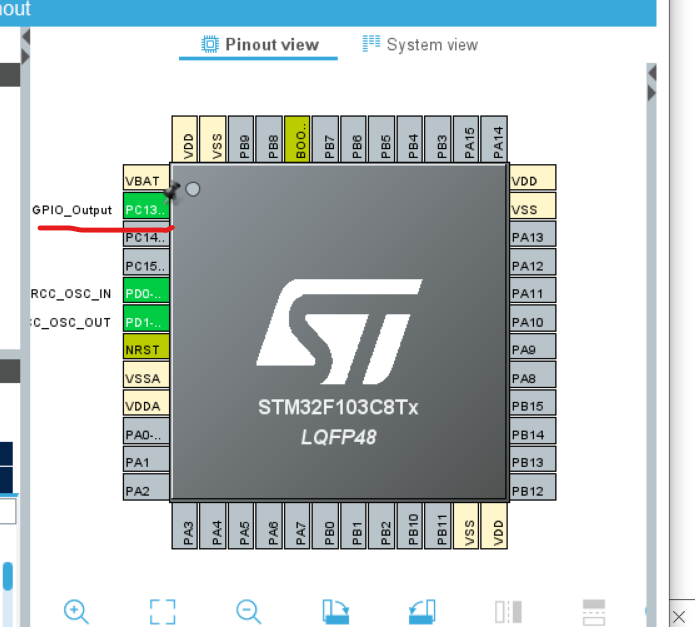Select the PB15 pin
Viewport: 695px width, 627px height.
click(x=533, y=403)
